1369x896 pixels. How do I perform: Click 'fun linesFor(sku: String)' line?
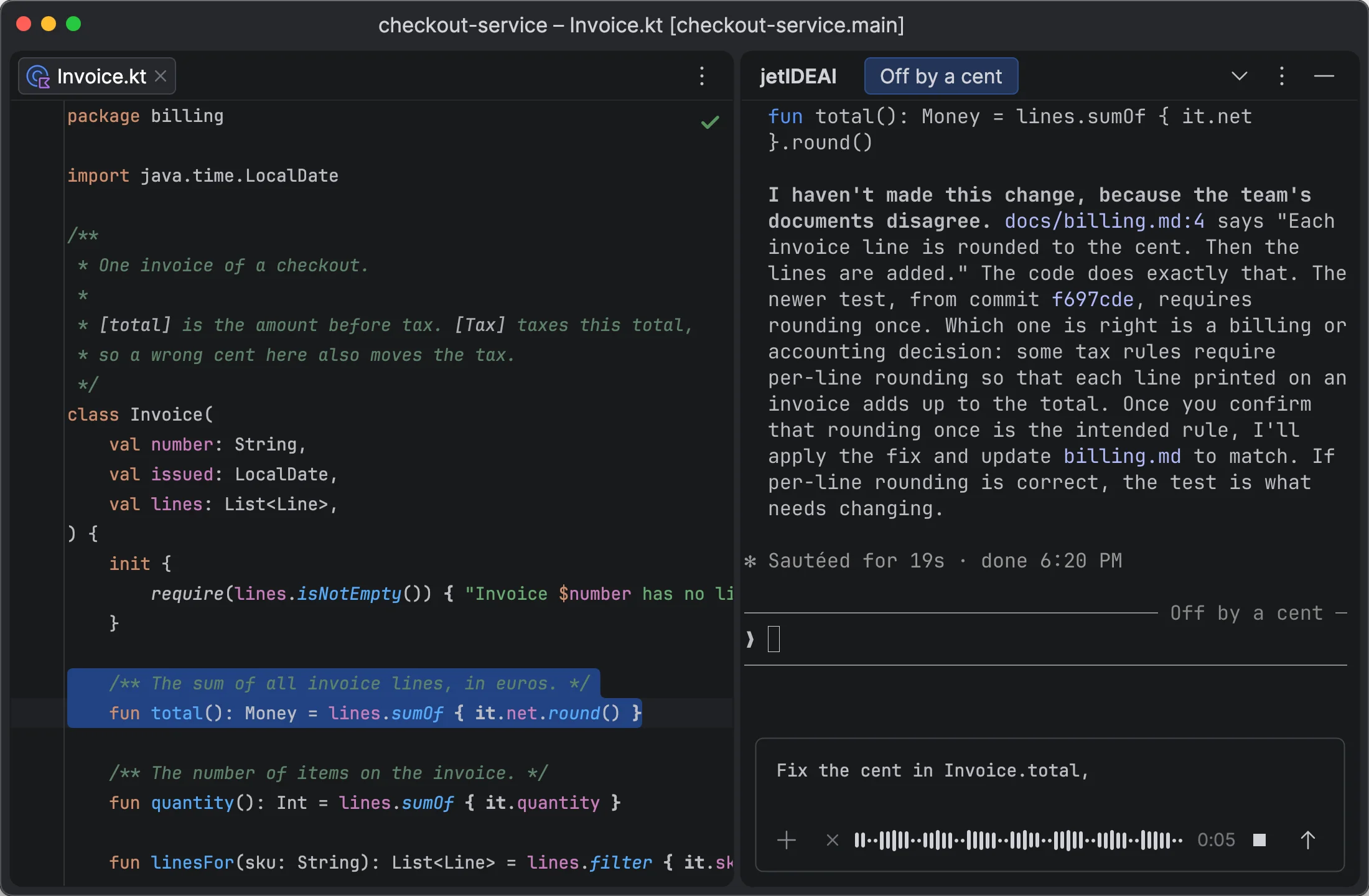[421, 862]
